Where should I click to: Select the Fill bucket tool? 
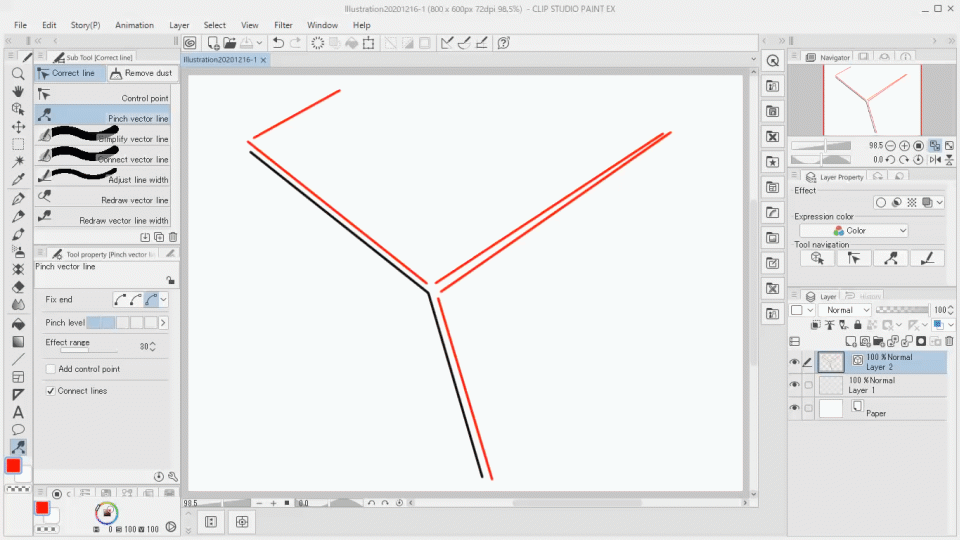(18, 323)
